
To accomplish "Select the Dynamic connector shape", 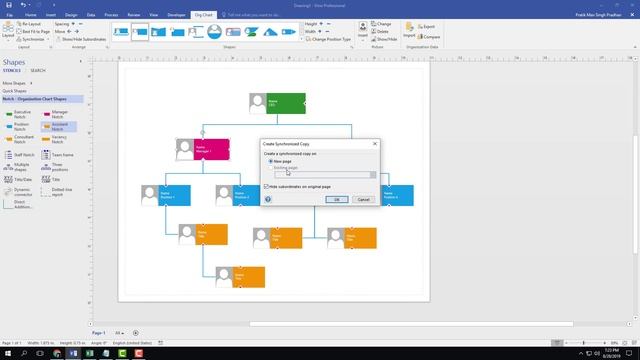I will [19, 192].
